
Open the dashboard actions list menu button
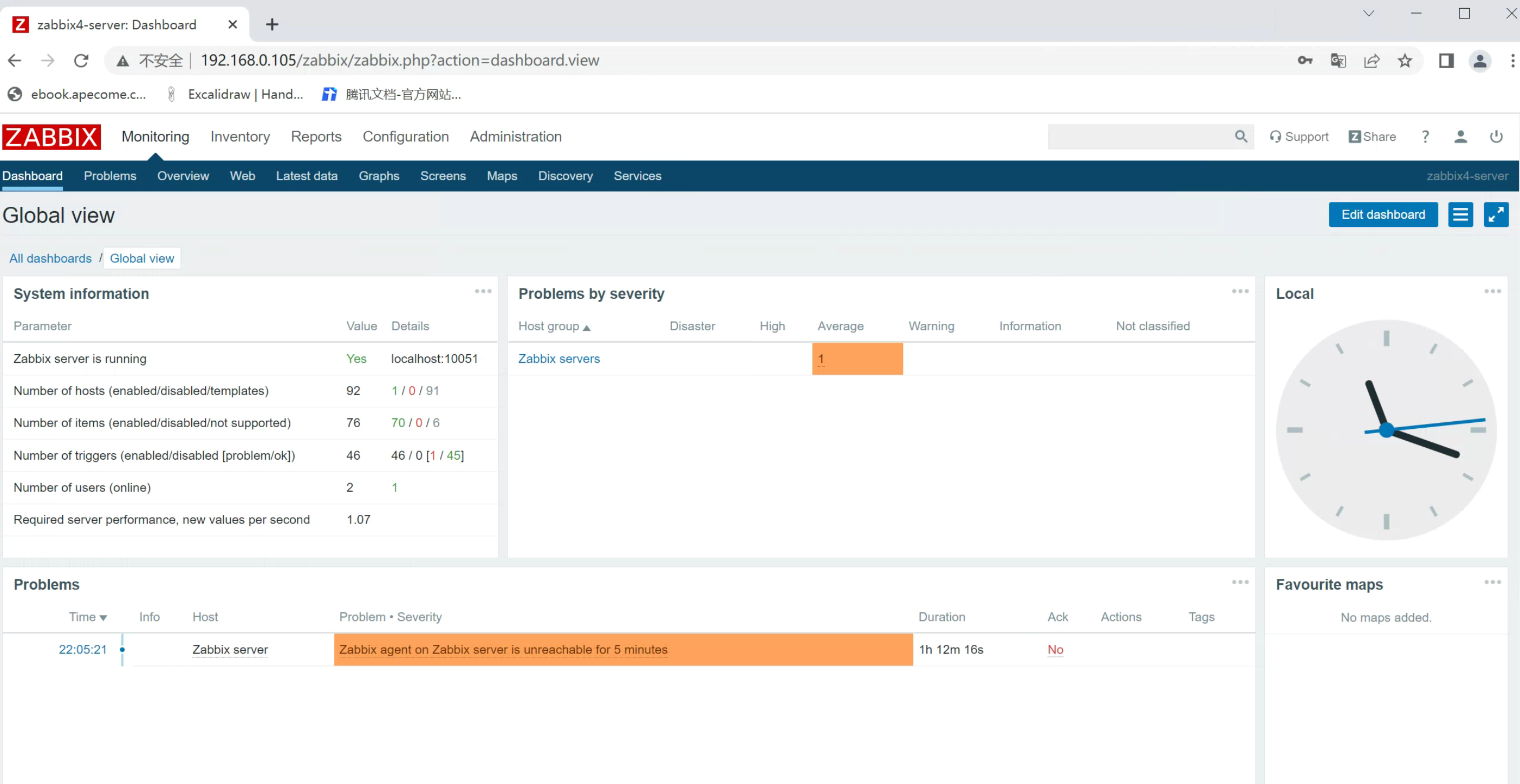(1460, 215)
